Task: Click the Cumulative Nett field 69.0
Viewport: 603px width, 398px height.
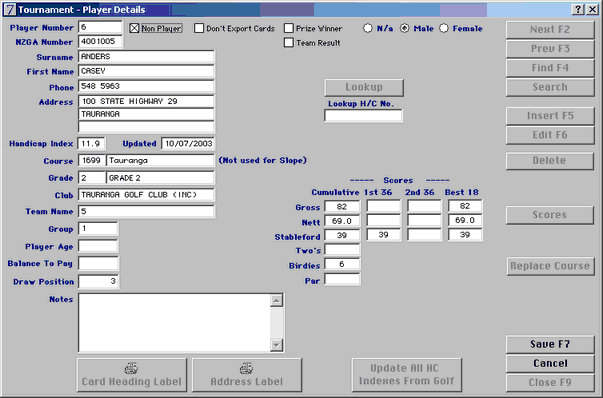Action: tap(342, 221)
